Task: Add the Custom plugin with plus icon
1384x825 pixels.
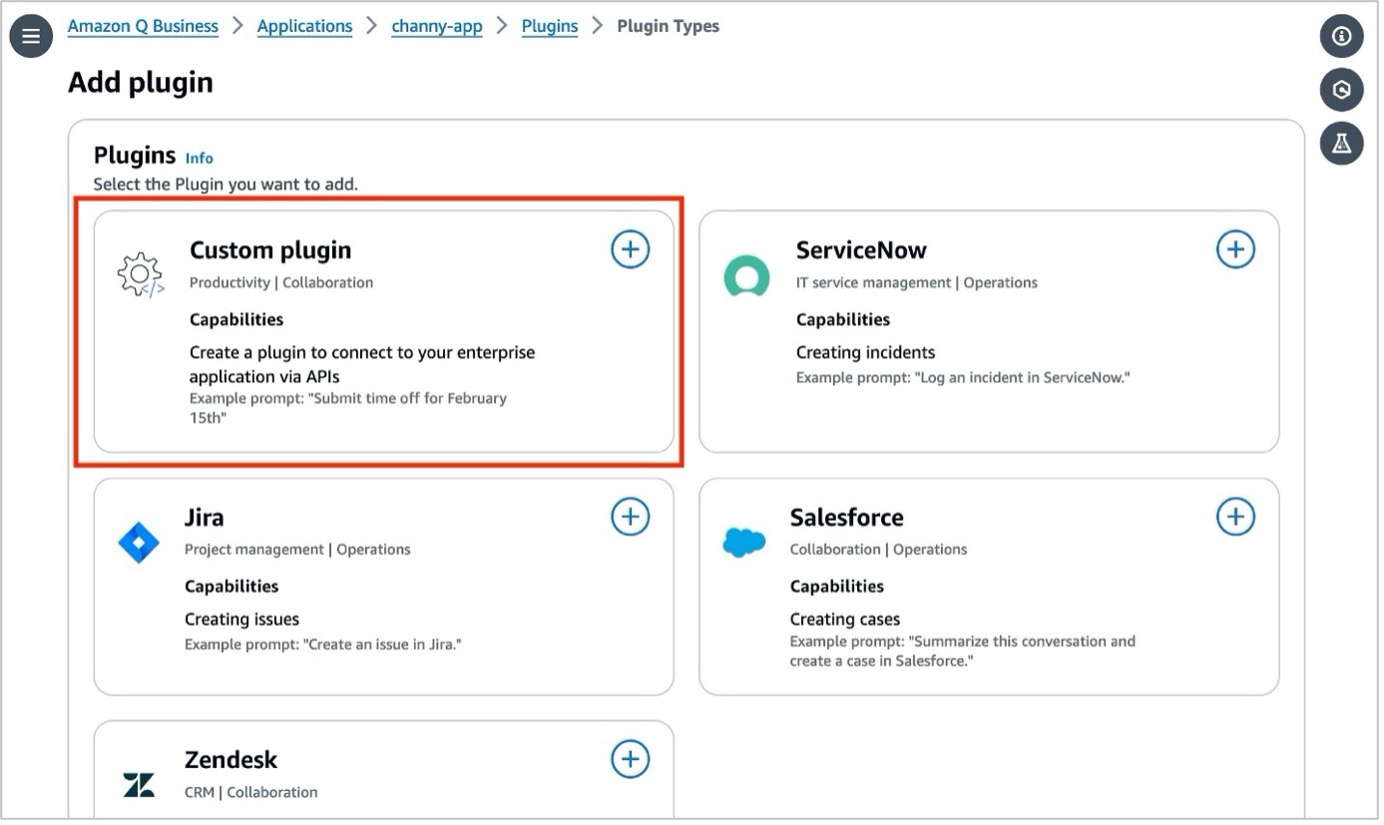Action: [x=630, y=249]
